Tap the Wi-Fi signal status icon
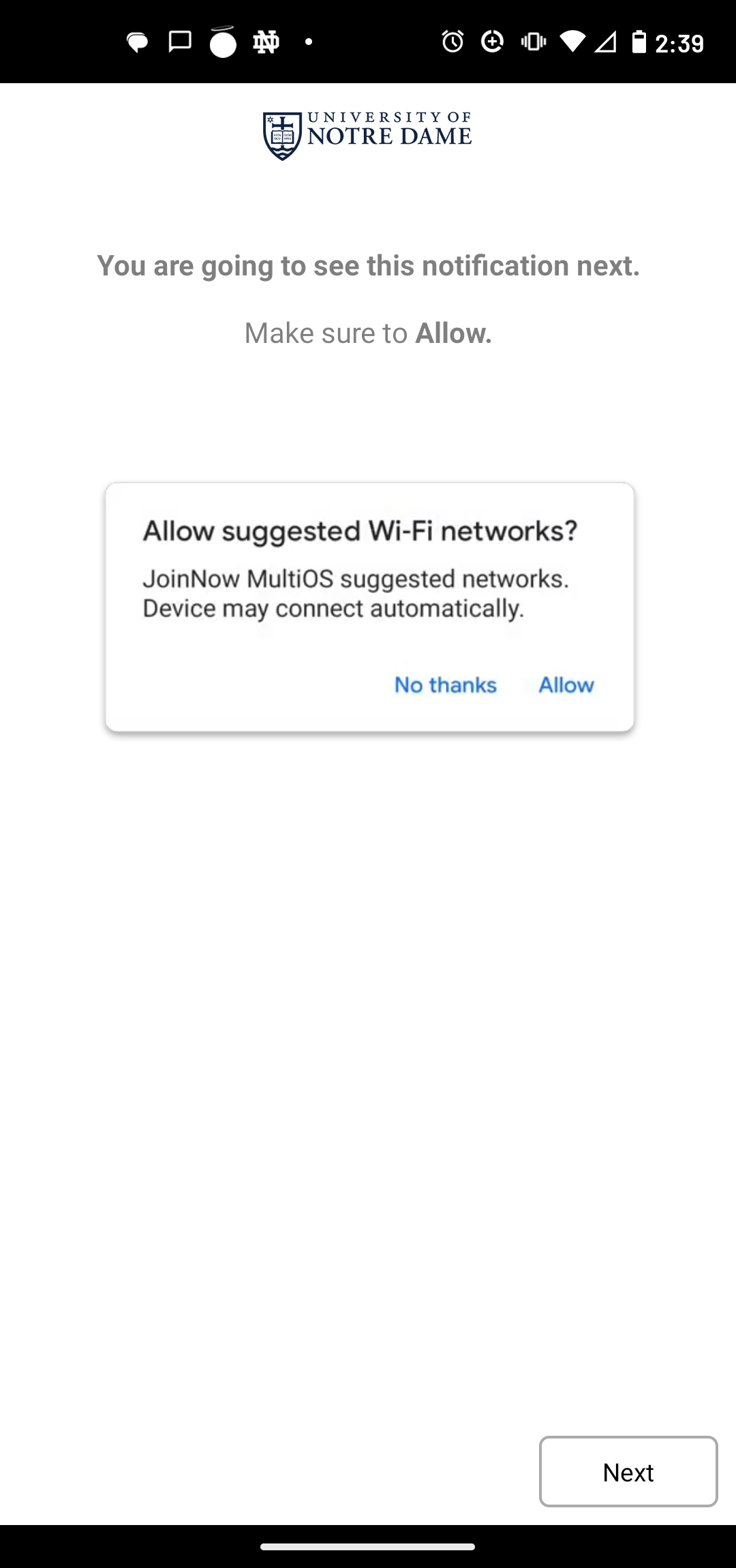Viewport: 736px width, 1568px height. point(572,42)
